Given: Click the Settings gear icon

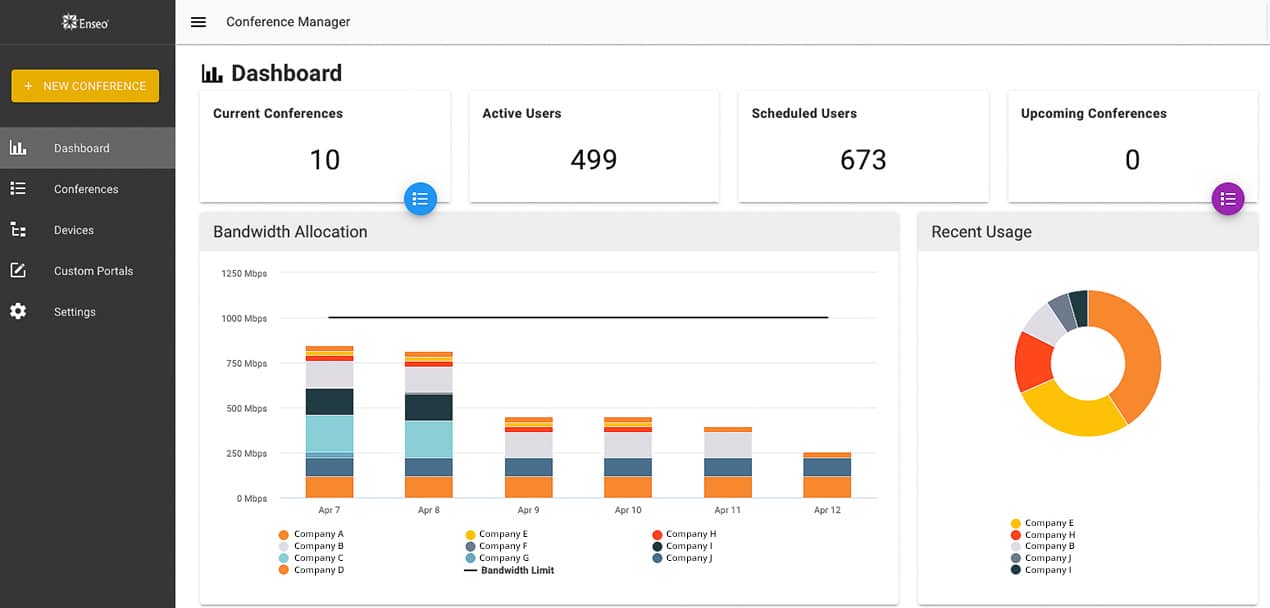Looking at the screenshot, I should (x=18, y=311).
